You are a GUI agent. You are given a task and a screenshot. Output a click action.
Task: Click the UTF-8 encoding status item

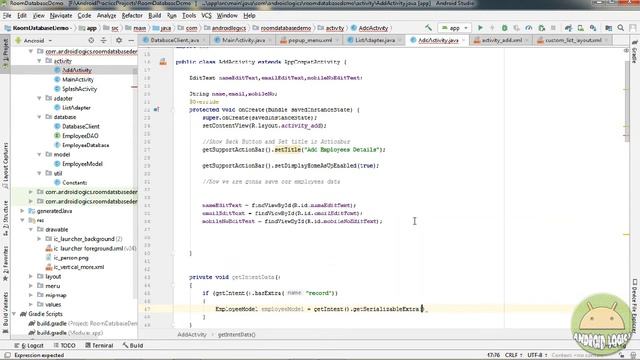pos(536,356)
